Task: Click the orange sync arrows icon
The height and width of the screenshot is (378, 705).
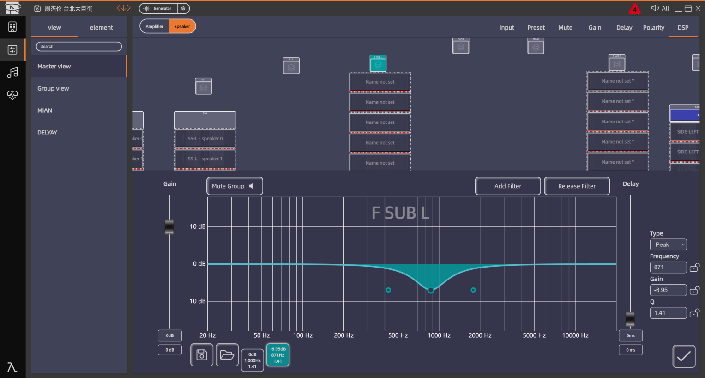Action: [x=123, y=8]
